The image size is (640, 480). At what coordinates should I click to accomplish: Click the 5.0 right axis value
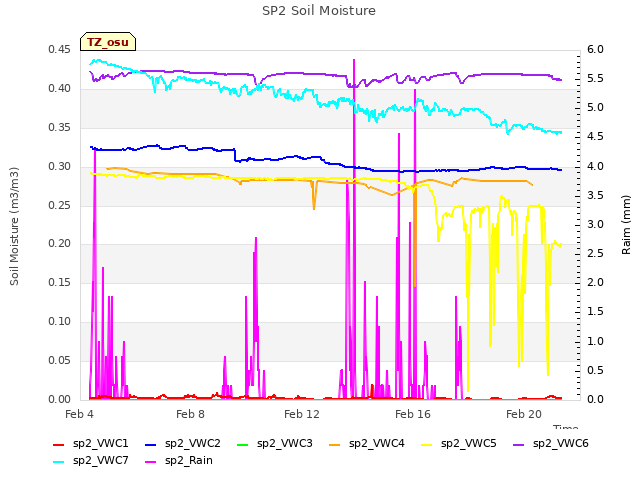click(595, 107)
